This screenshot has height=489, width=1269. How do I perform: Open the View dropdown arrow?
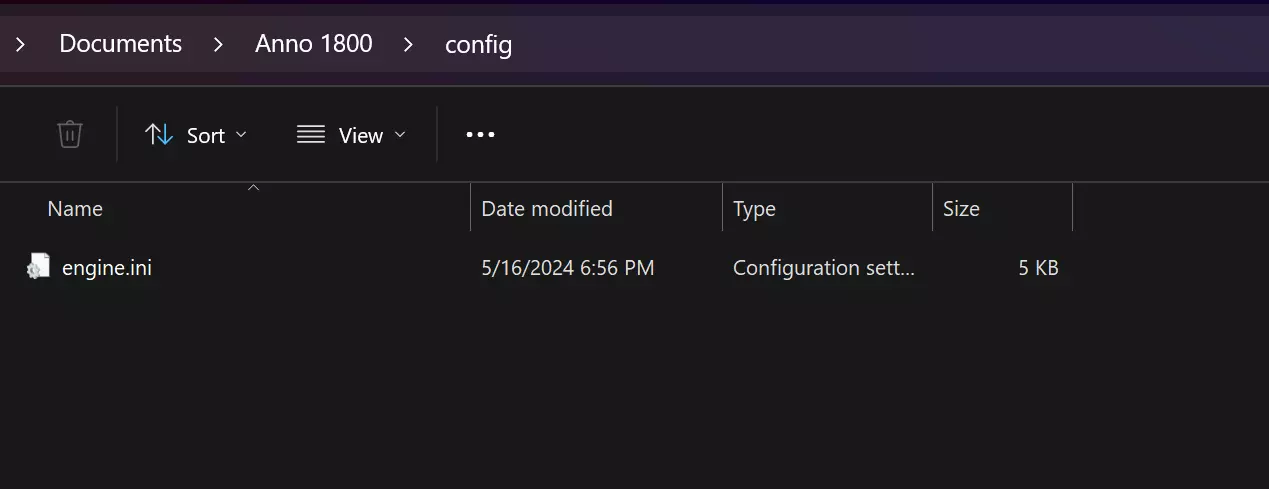pyautogui.click(x=400, y=135)
